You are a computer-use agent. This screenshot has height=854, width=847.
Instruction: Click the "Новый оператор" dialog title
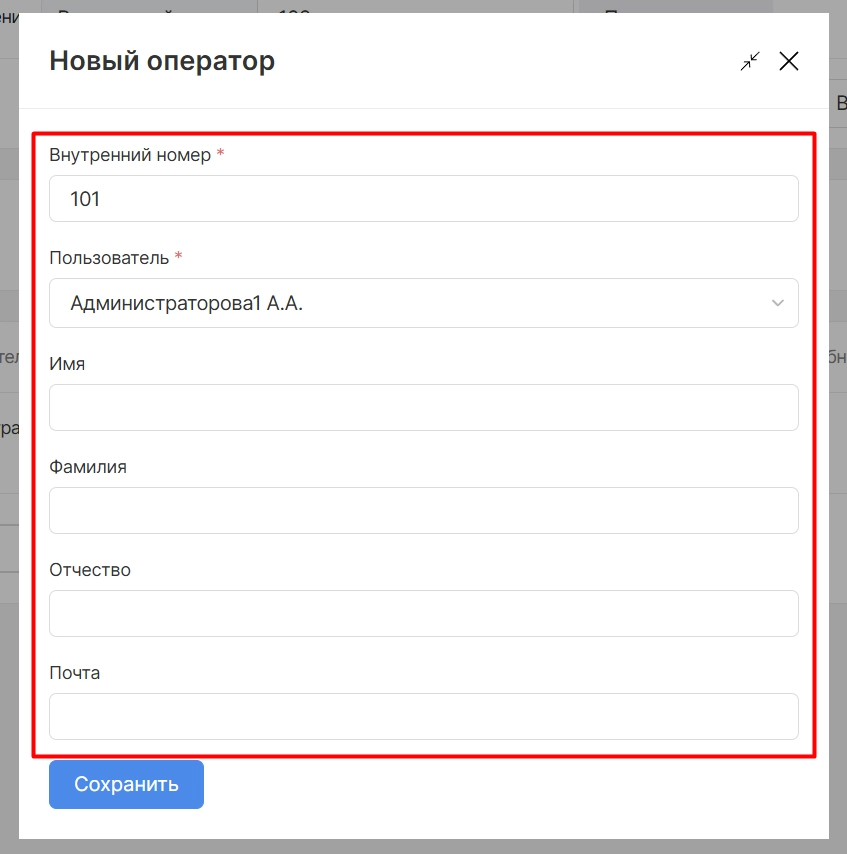pos(162,61)
